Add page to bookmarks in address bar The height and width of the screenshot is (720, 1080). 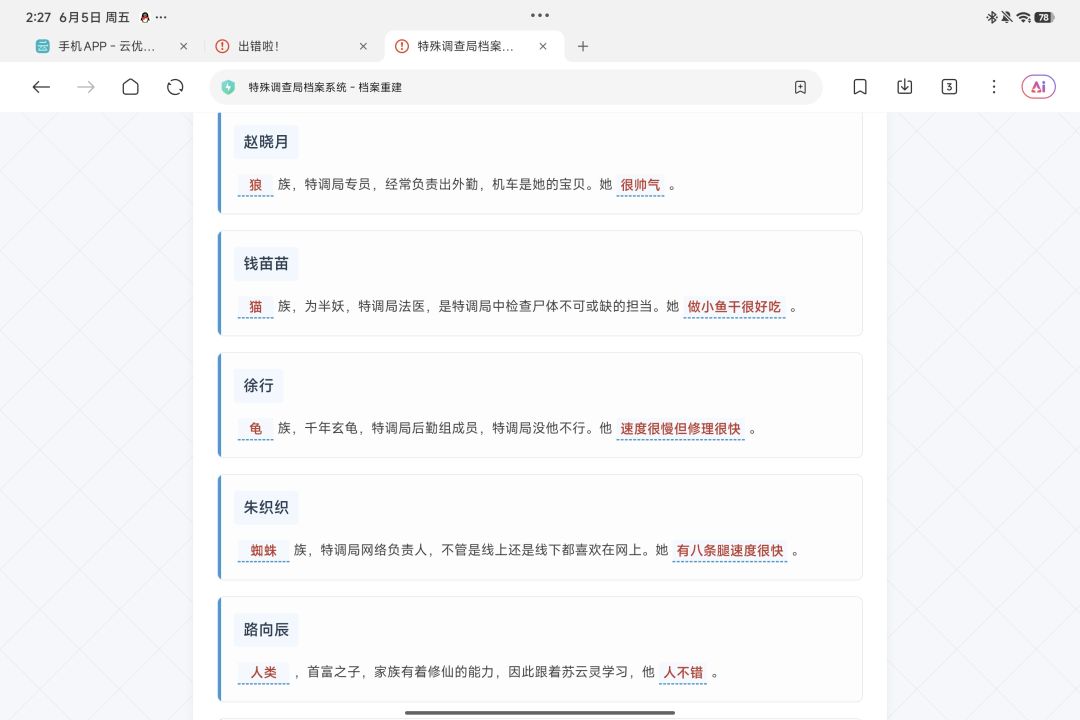click(800, 88)
